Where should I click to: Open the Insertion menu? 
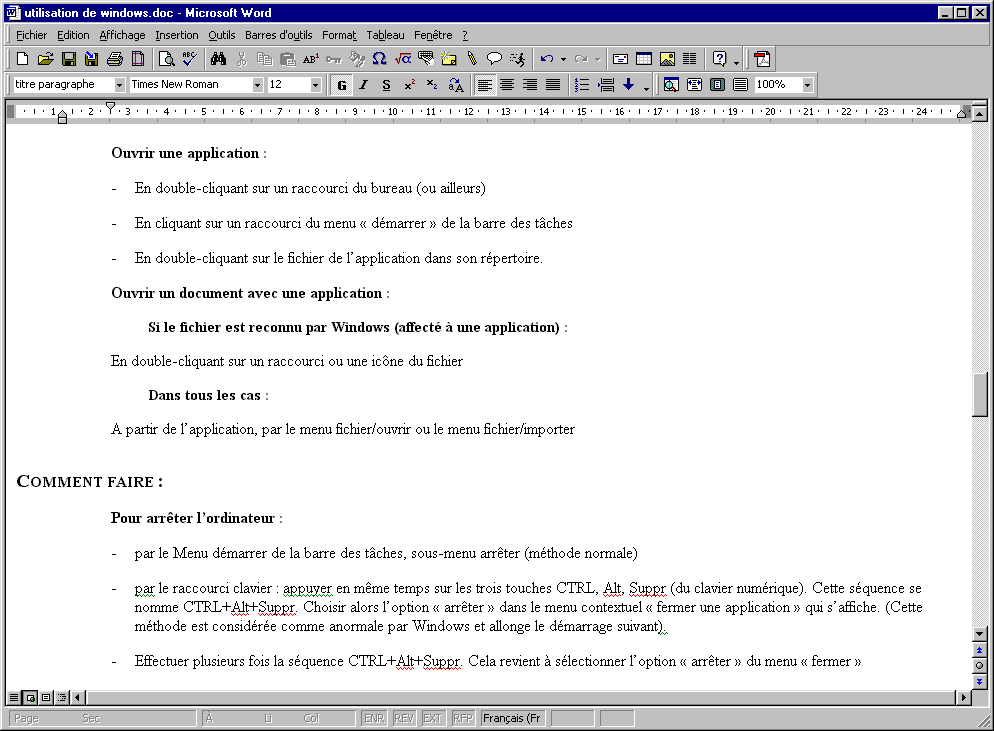(x=177, y=36)
